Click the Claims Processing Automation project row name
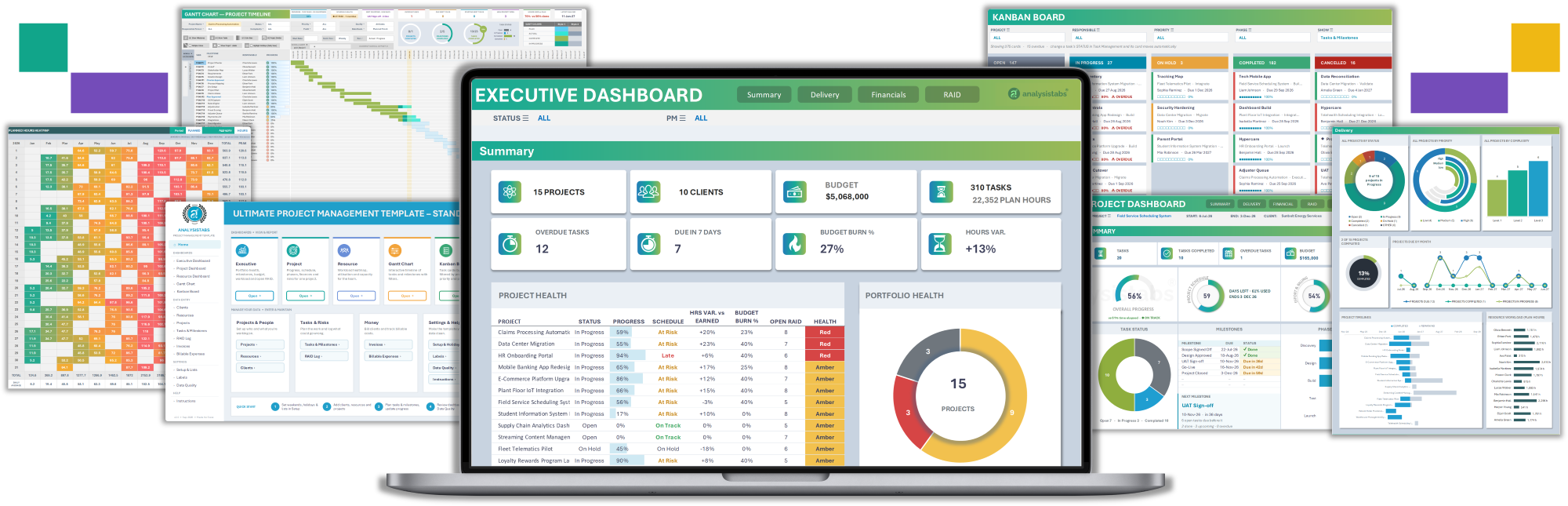1568x506 pixels. (534, 332)
